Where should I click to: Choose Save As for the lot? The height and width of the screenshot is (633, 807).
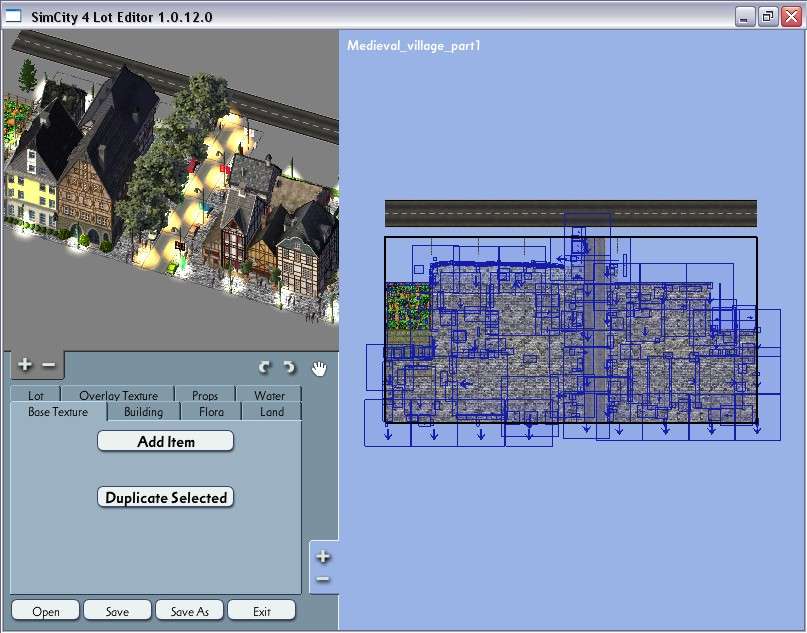[x=189, y=611]
